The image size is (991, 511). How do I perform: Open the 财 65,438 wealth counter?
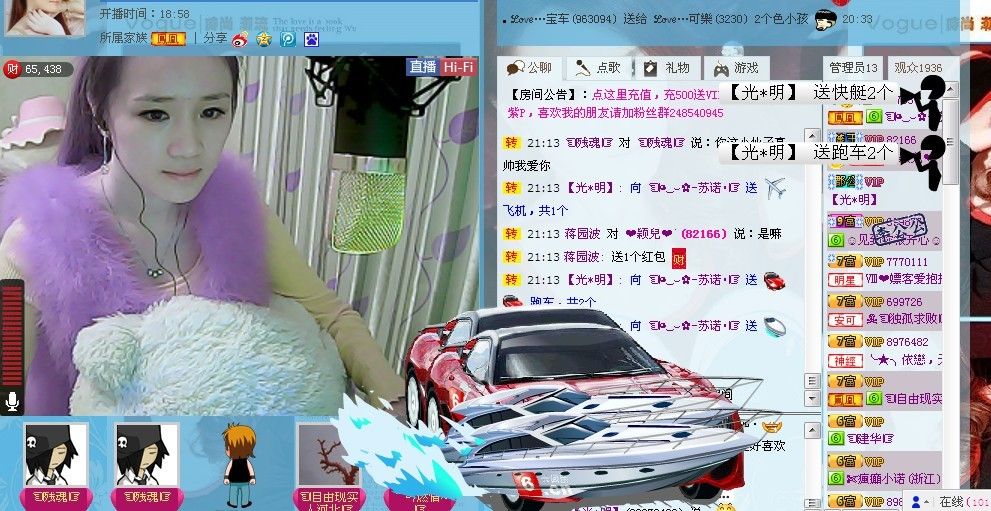pos(37,69)
